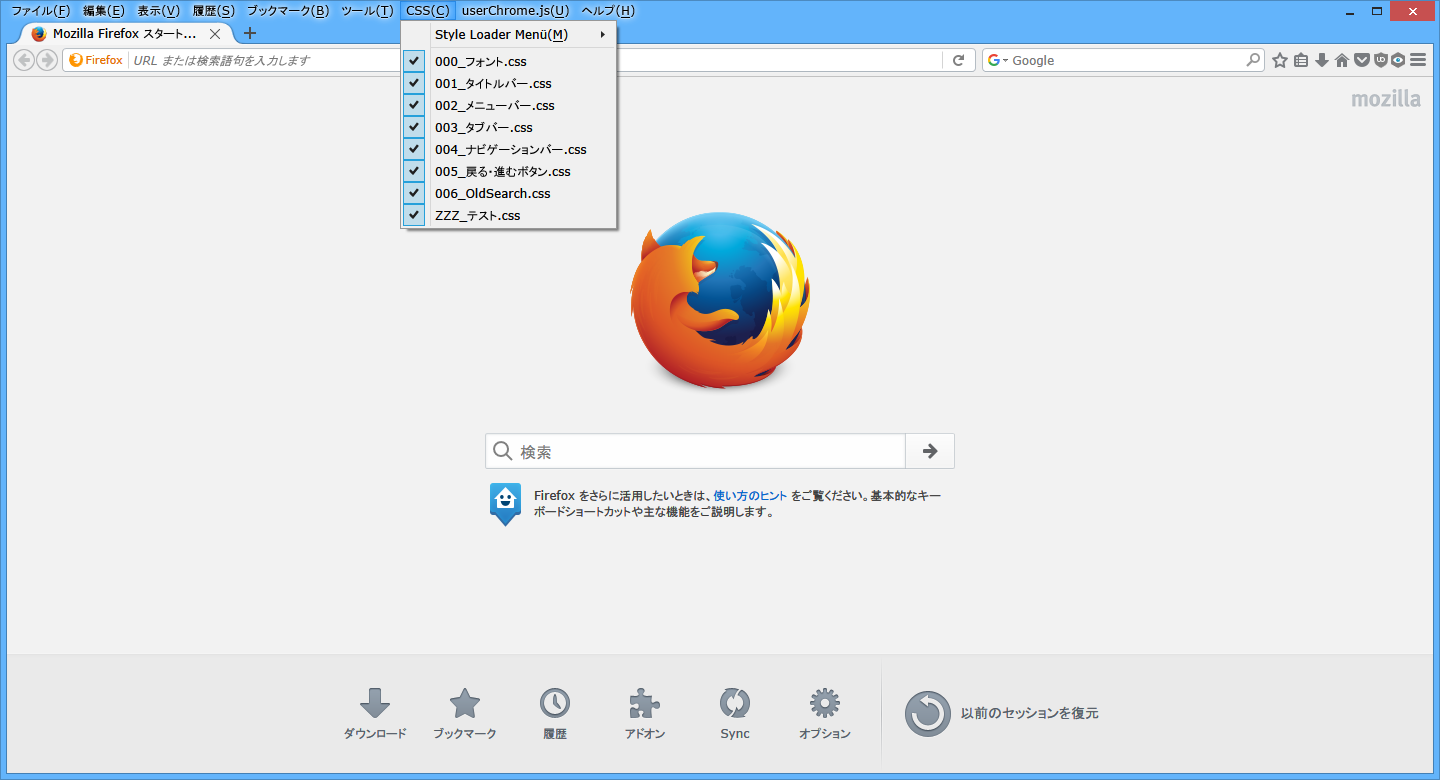
Task: Open ダウンロード from the bottom launcher
Action: 375,714
